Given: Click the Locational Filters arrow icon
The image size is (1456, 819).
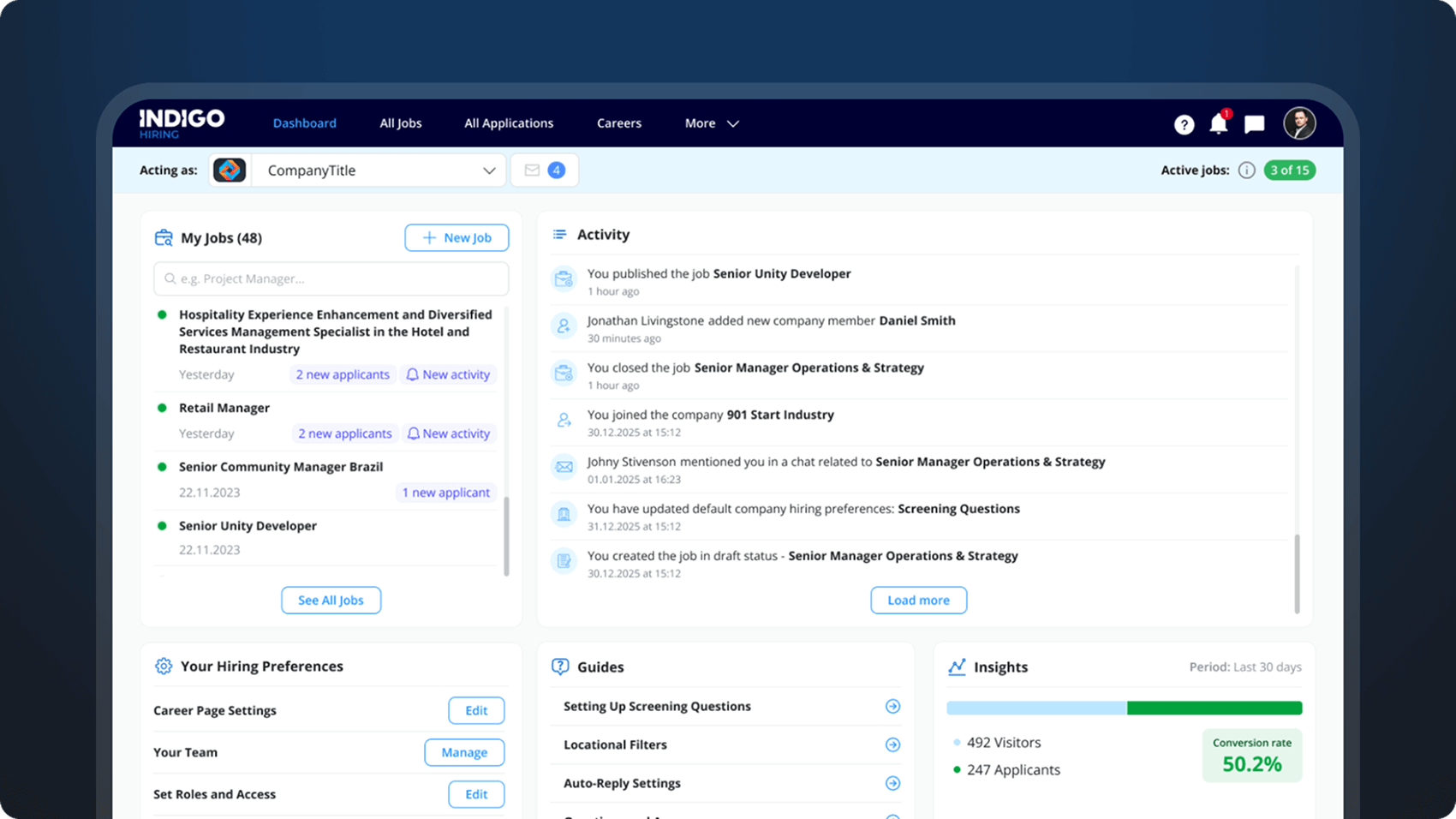Looking at the screenshot, I should [892, 745].
